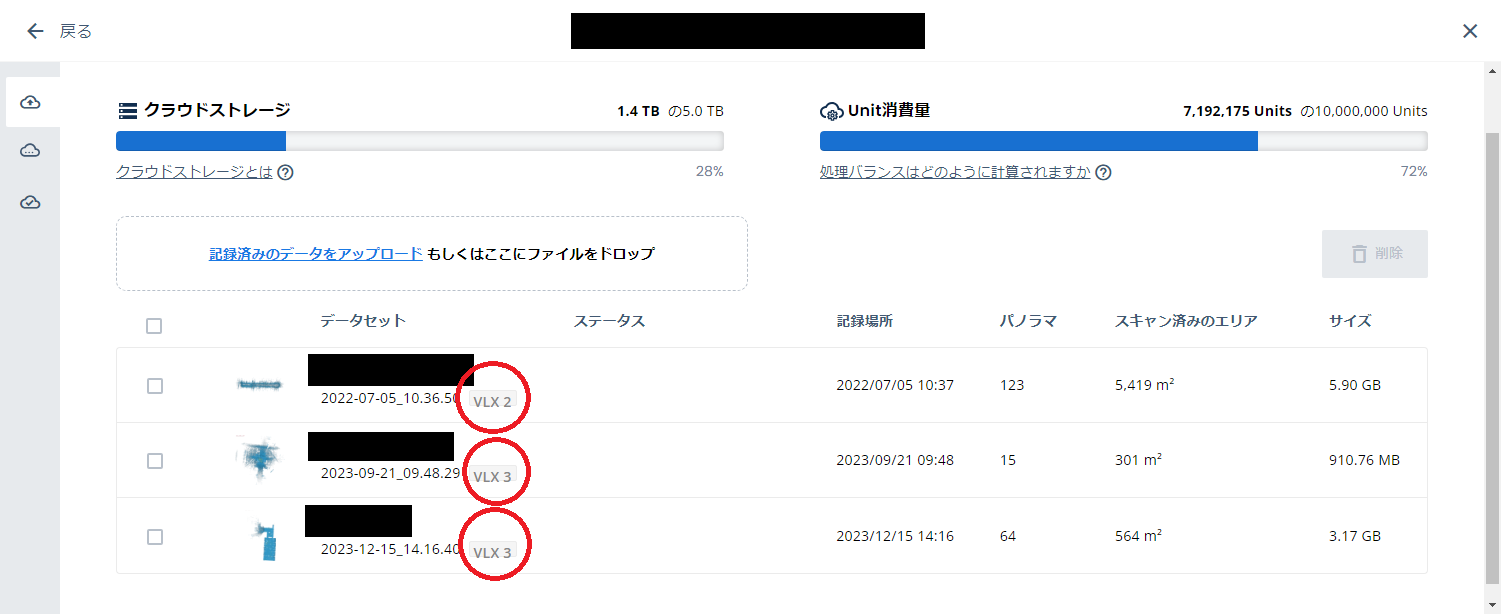Click the scanned area 5,419 m²
This screenshot has height=614, width=1501.
click(x=1145, y=385)
